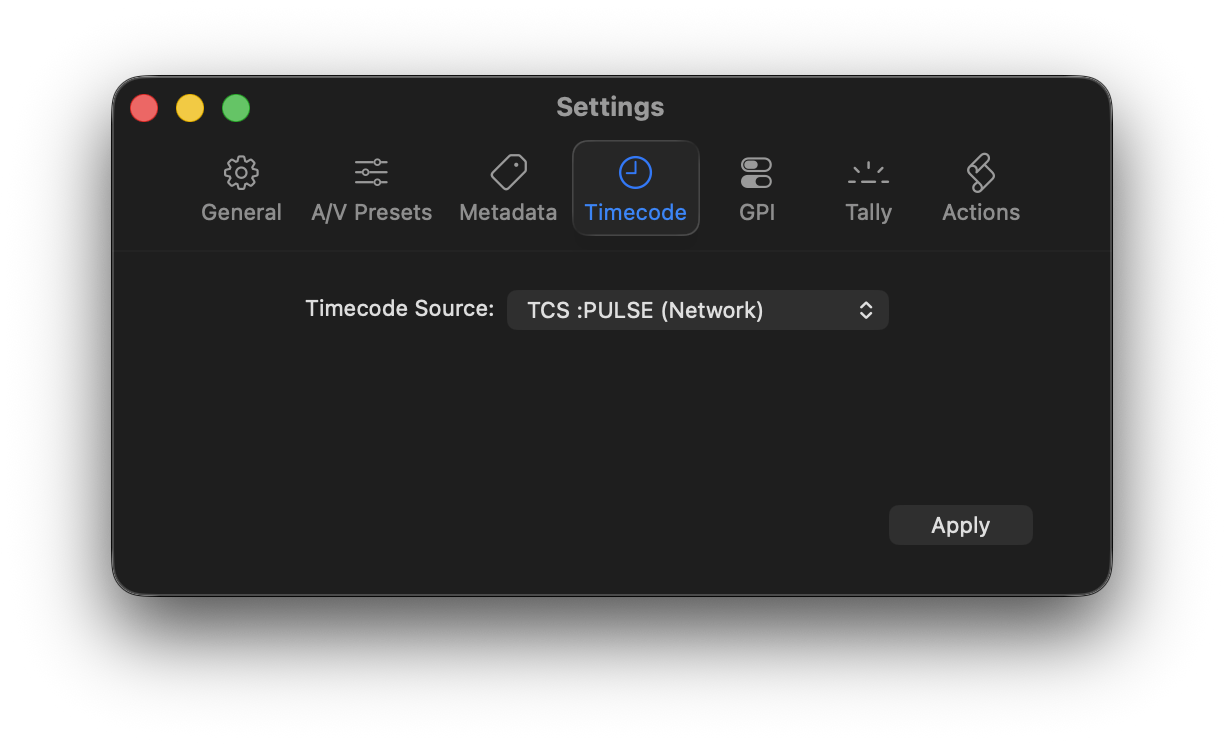Click the green zoom window button
1224x744 pixels.
coord(236,108)
